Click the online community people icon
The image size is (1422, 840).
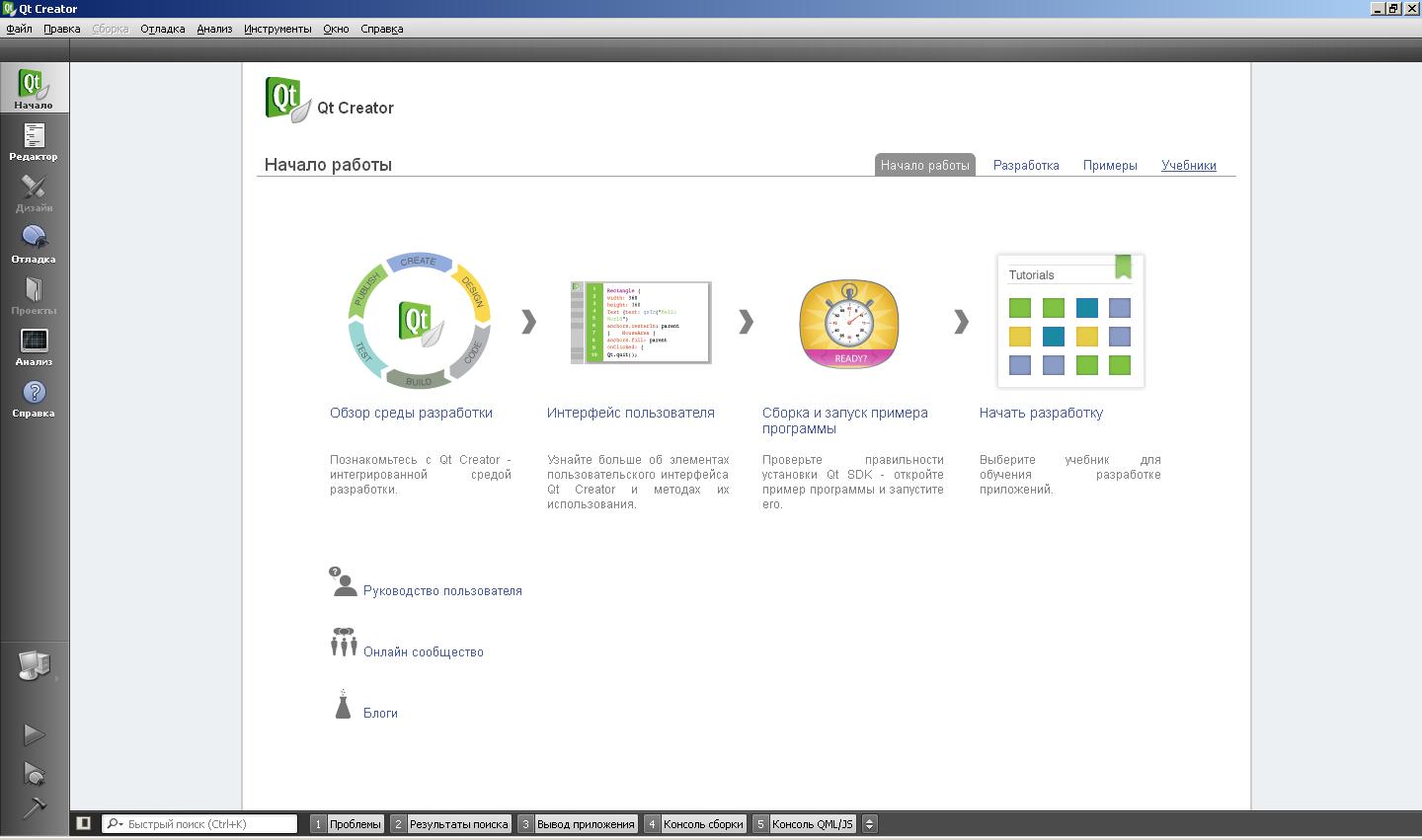(344, 642)
